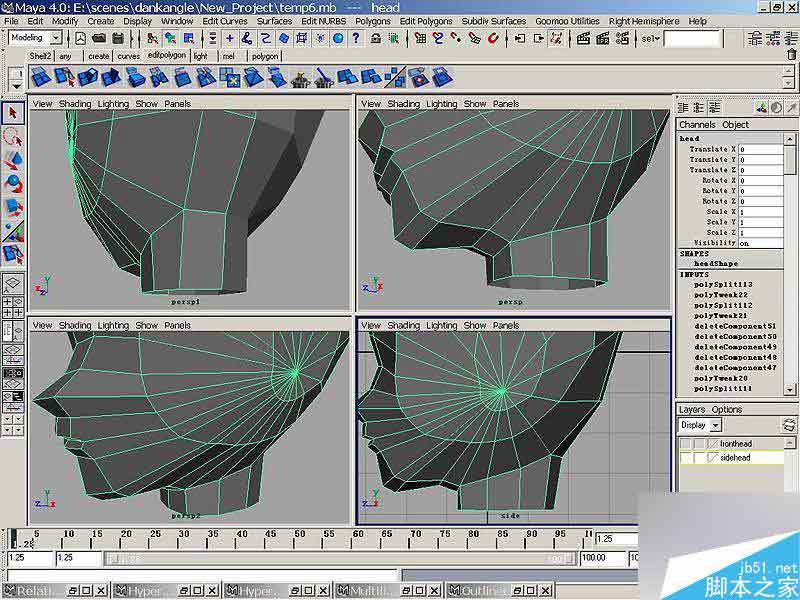Choose the Move tool in toolbox
The width and height of the screenshot is (800, 600).
tap(13, 160)
